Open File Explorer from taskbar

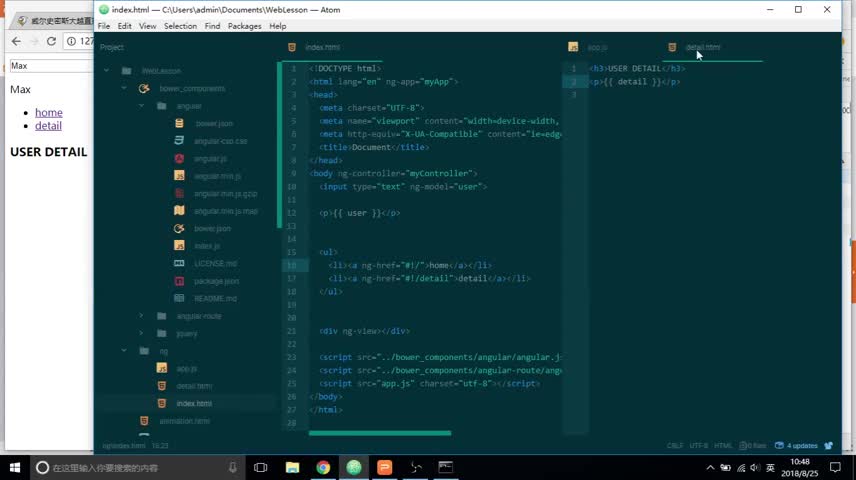click(x=292, y=467)
